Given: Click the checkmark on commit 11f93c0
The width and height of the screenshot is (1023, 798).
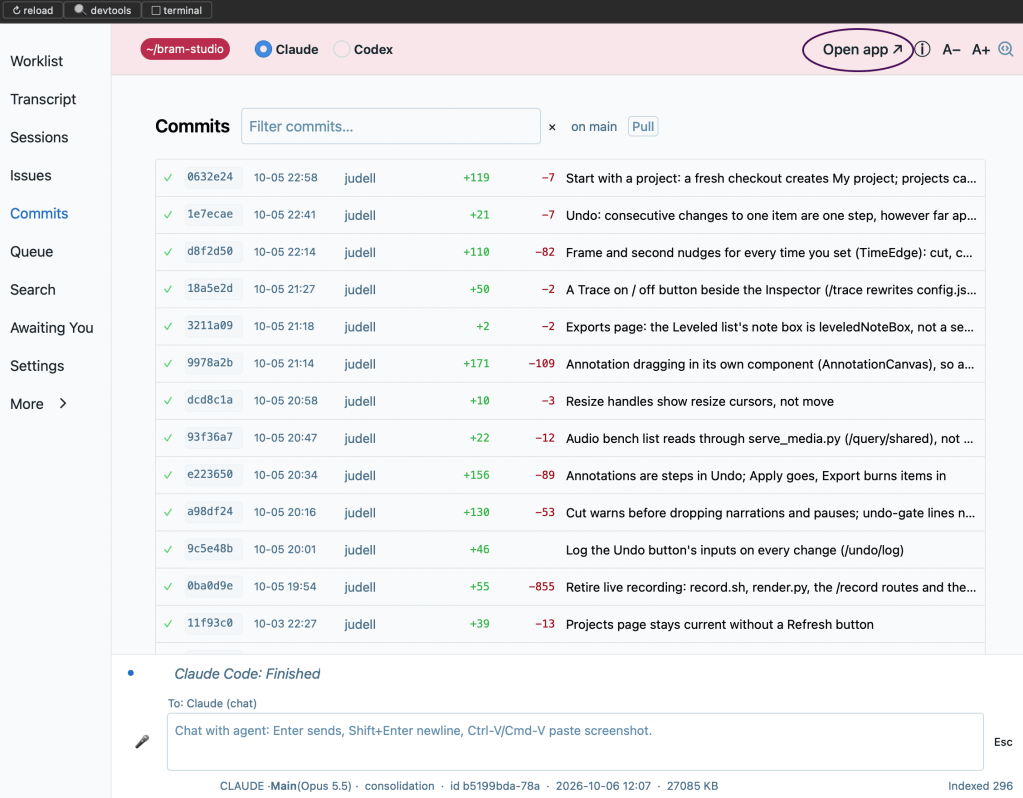Looking at the screenshot, I should tap(168, 624).
